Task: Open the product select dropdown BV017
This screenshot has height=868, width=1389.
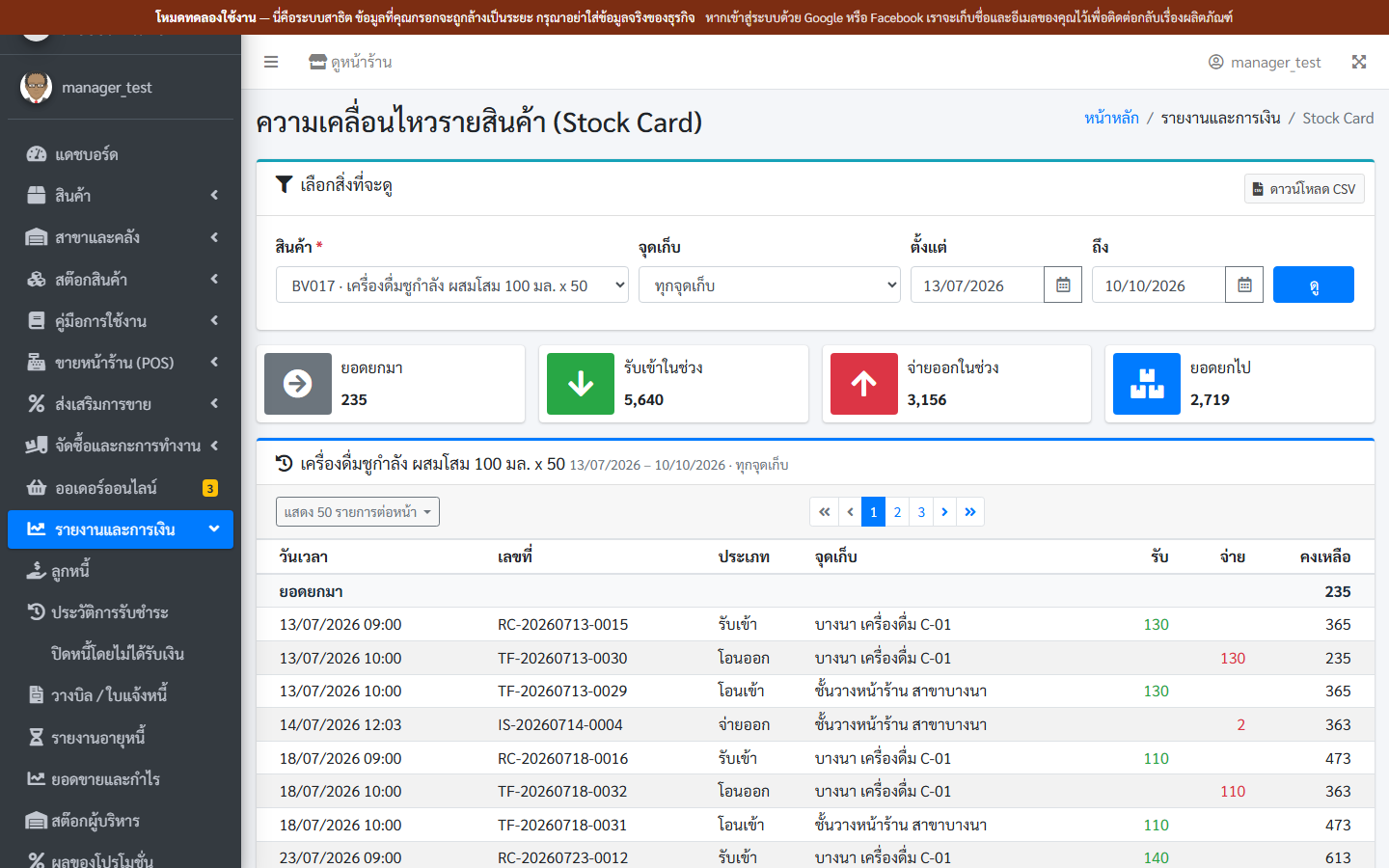Action: (x=452, y=285)
